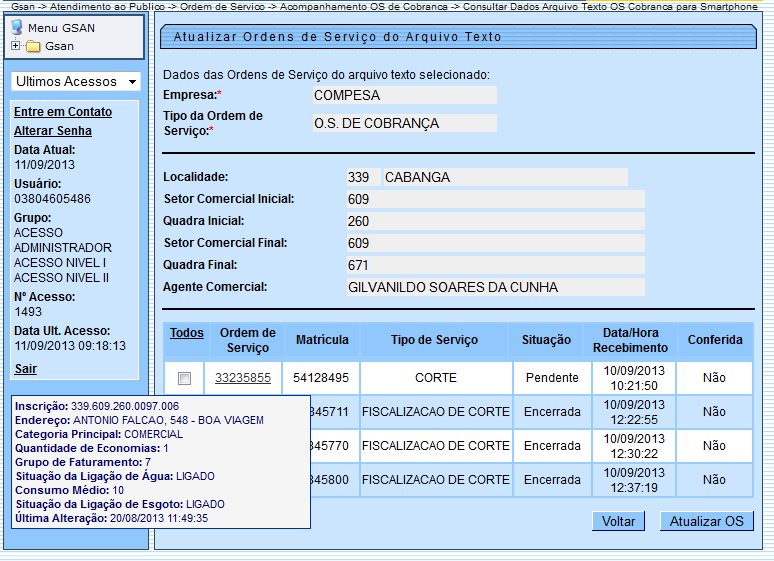Click the Entre em Contato link
The image size is (774, 561).
(x=63, y=112)
